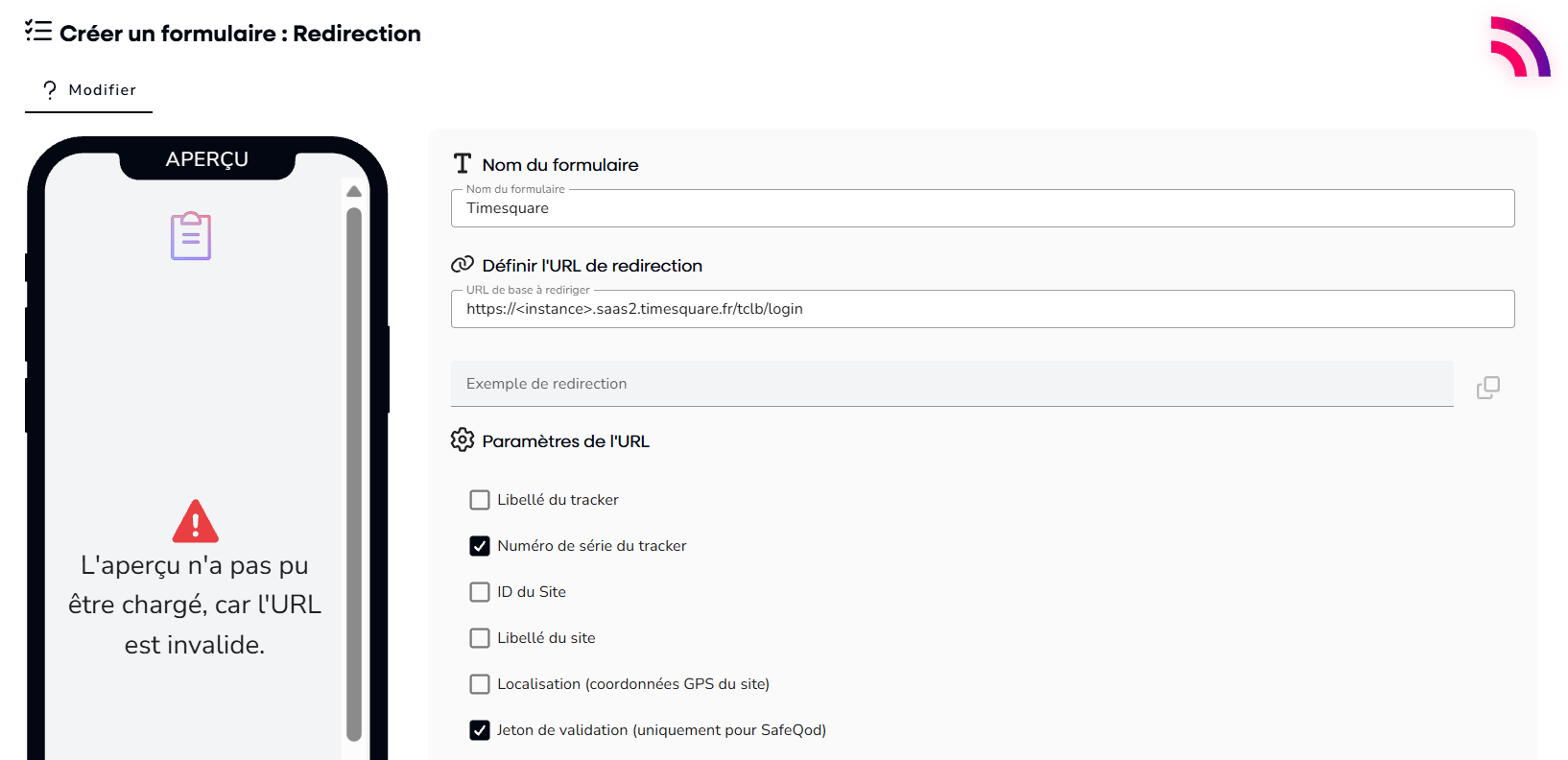This screenshot has width=1568, height=760.
Task: Open the Modifier tab
Action: (x=88, y=90)
